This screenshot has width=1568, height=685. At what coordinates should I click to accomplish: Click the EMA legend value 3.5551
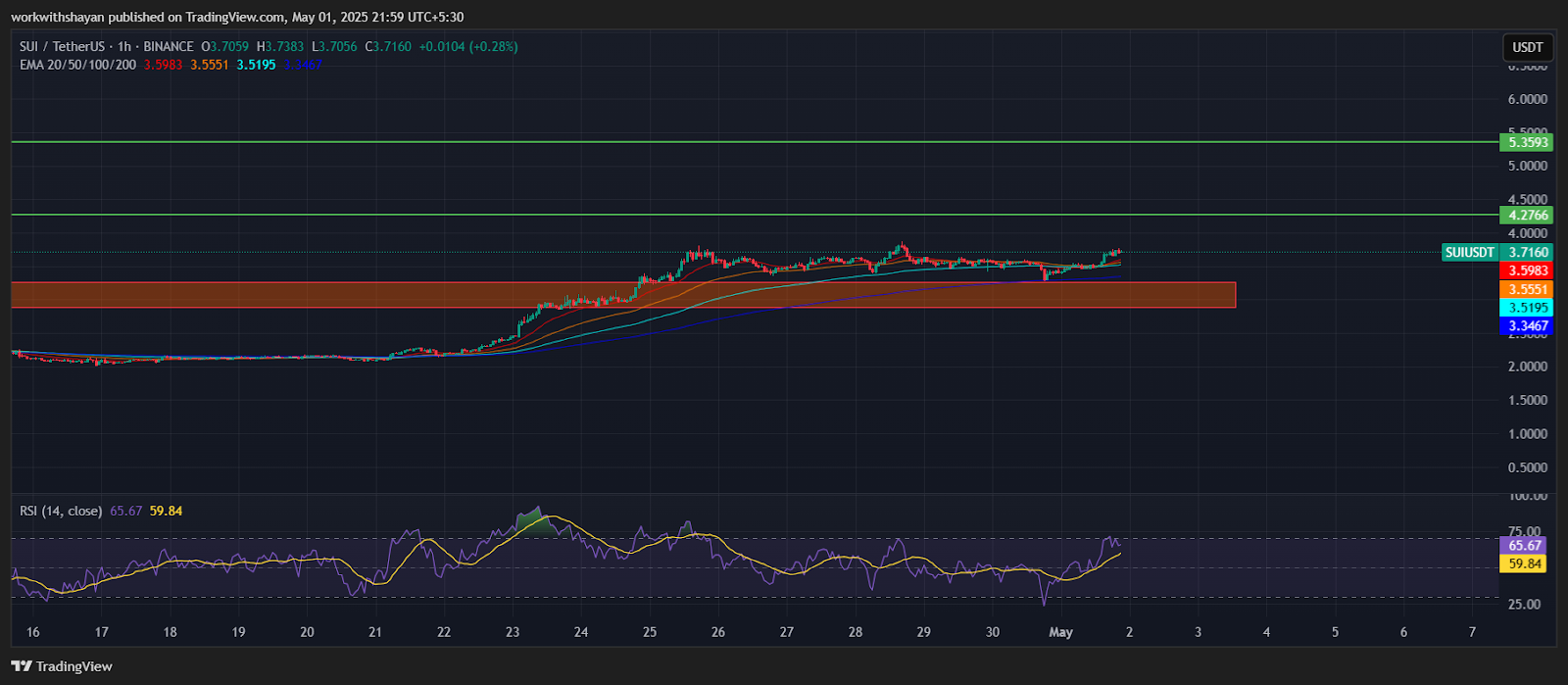coord(210,65)
